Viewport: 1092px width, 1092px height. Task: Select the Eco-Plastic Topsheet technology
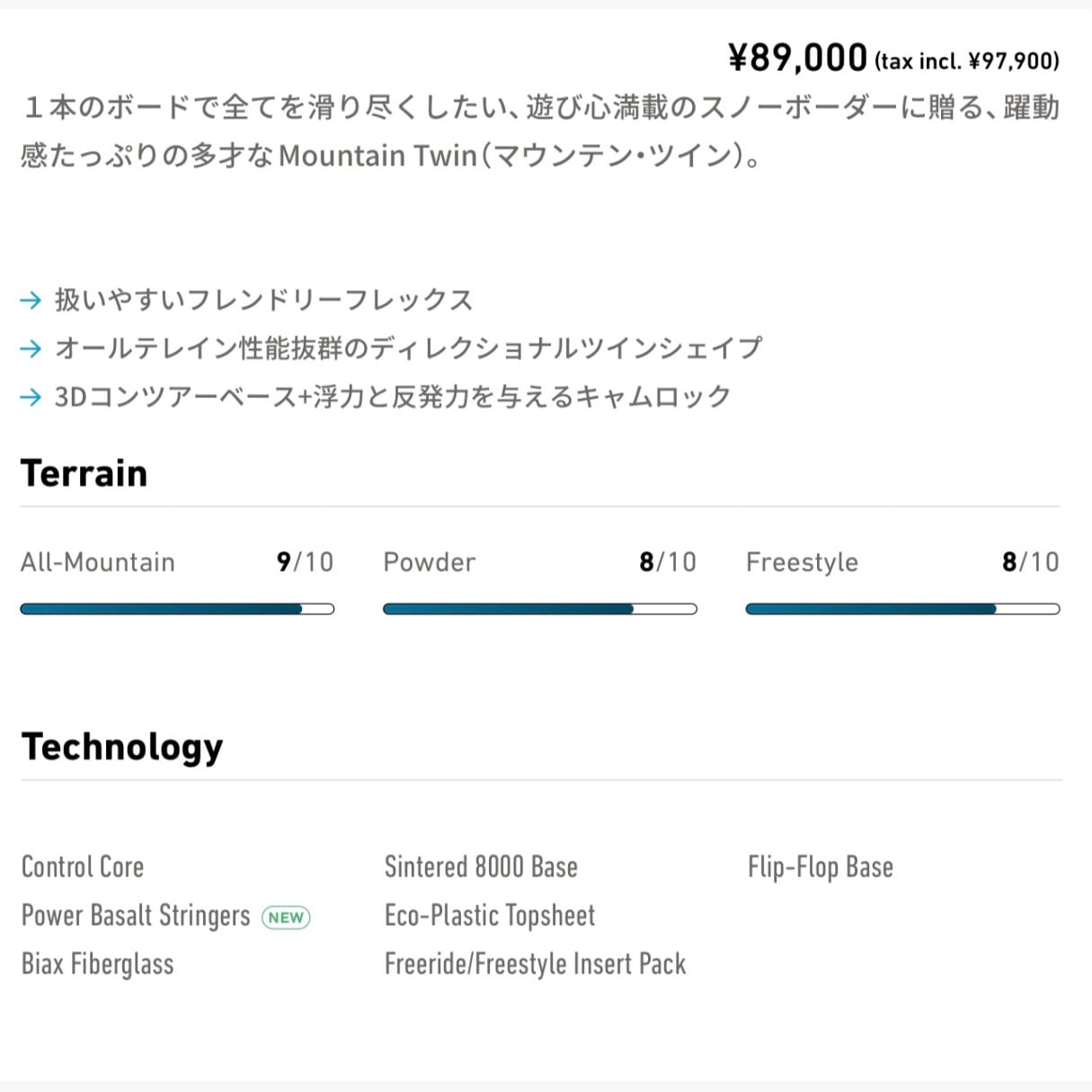490,916
